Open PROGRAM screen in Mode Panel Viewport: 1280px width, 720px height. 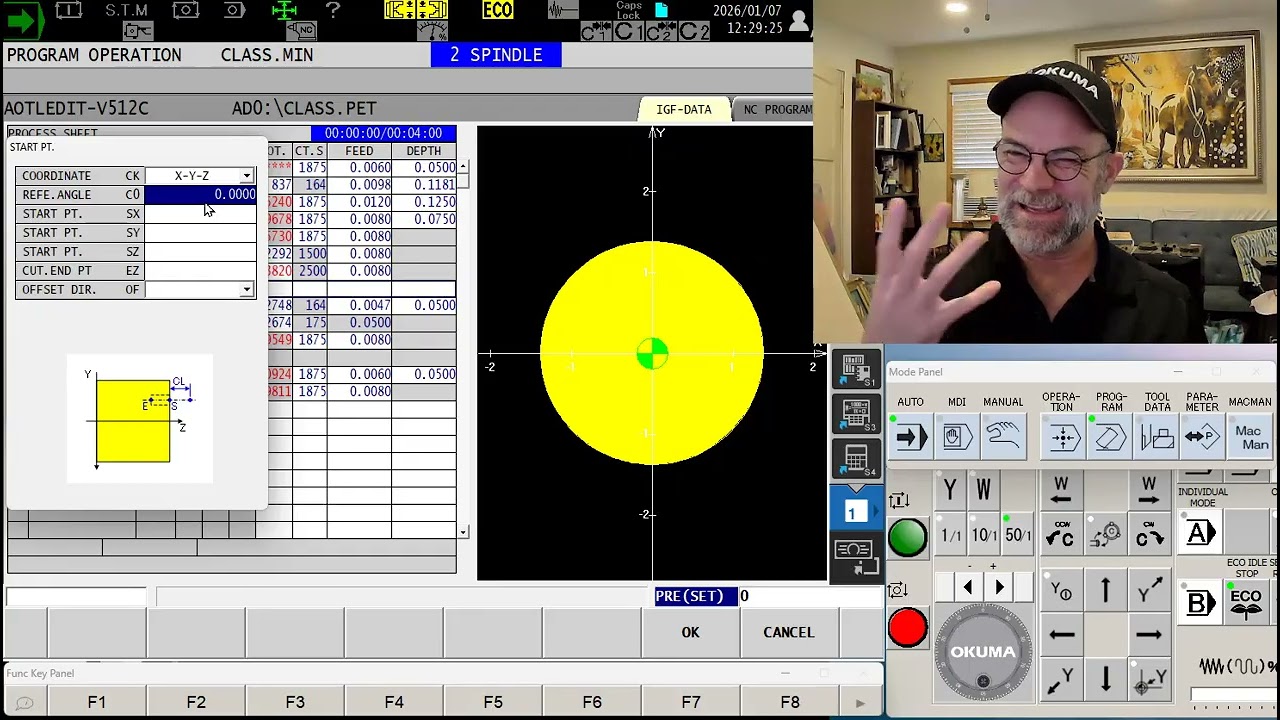tap(1109, 437)
